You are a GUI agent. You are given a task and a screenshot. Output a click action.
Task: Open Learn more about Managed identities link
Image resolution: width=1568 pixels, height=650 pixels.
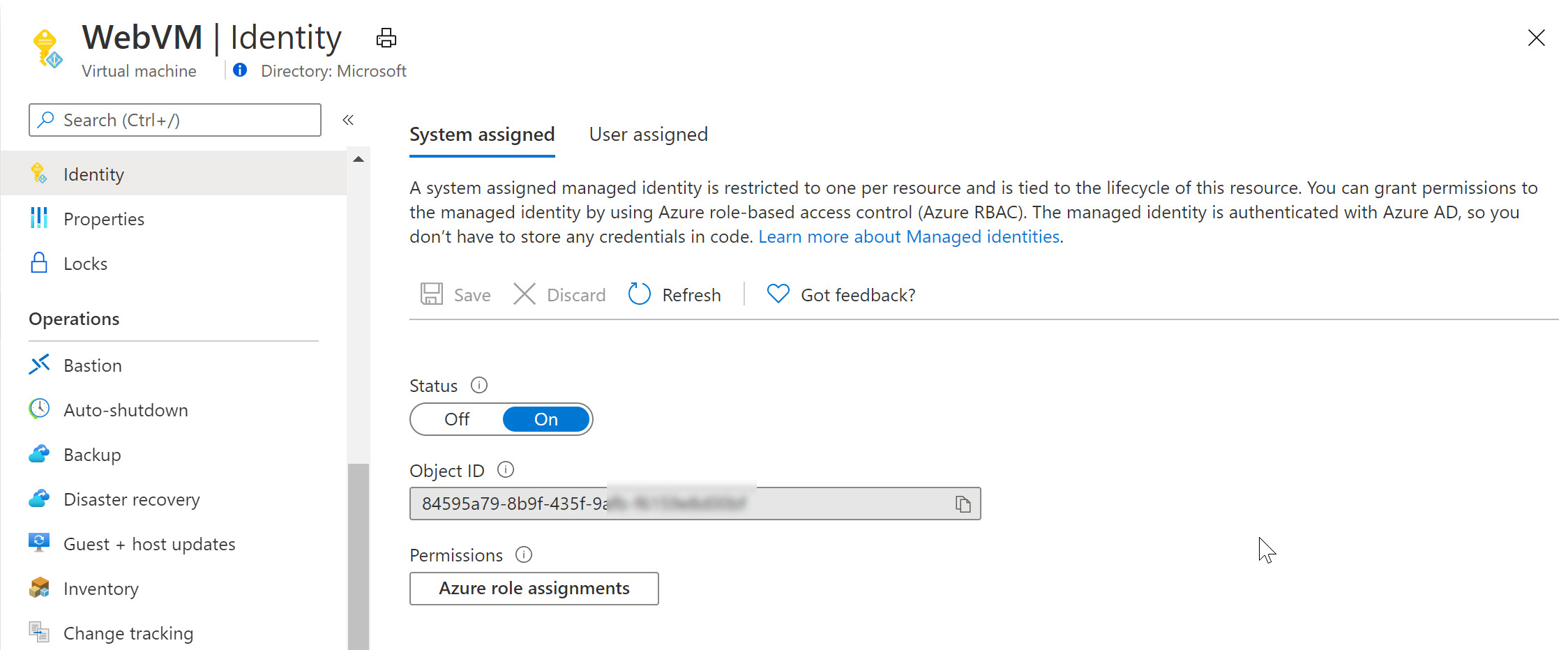pyautogui.click(x=909, y=236)
